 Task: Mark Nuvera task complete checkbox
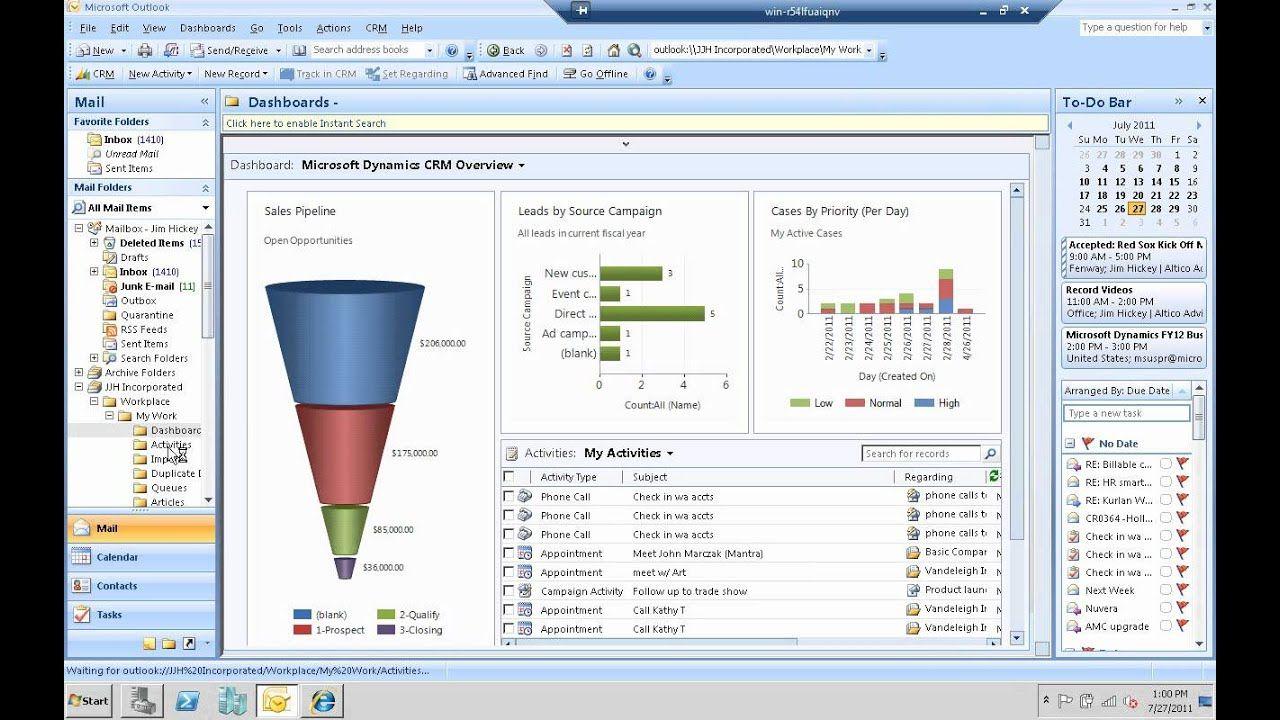point(1165,608)
